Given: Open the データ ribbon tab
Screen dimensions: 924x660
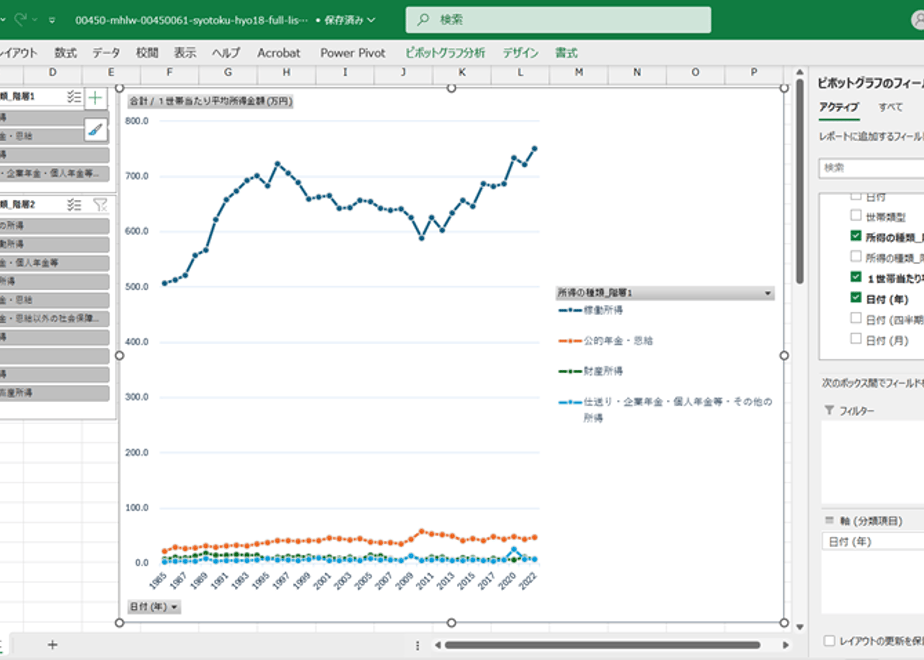Looking at the screenshot, I should tap(106, 53).
